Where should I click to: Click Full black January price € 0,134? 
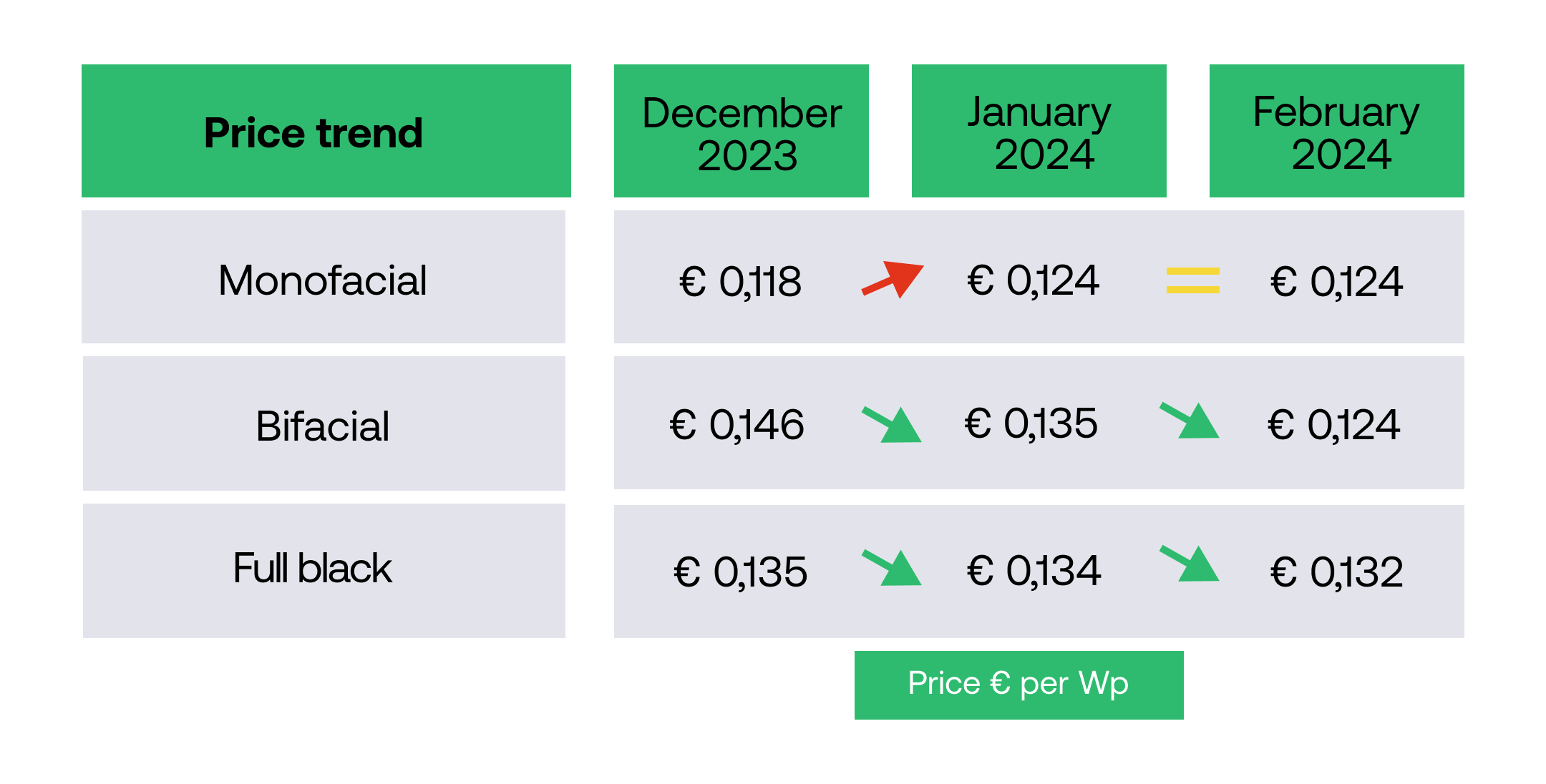[1034, 571]
